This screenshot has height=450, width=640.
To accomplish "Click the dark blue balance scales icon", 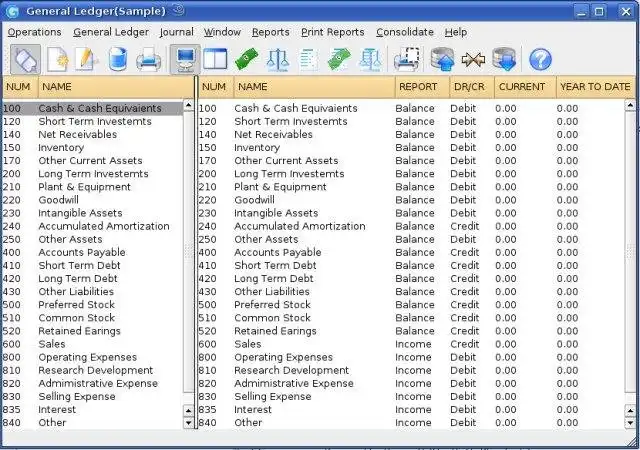I will tap(278, 60).
